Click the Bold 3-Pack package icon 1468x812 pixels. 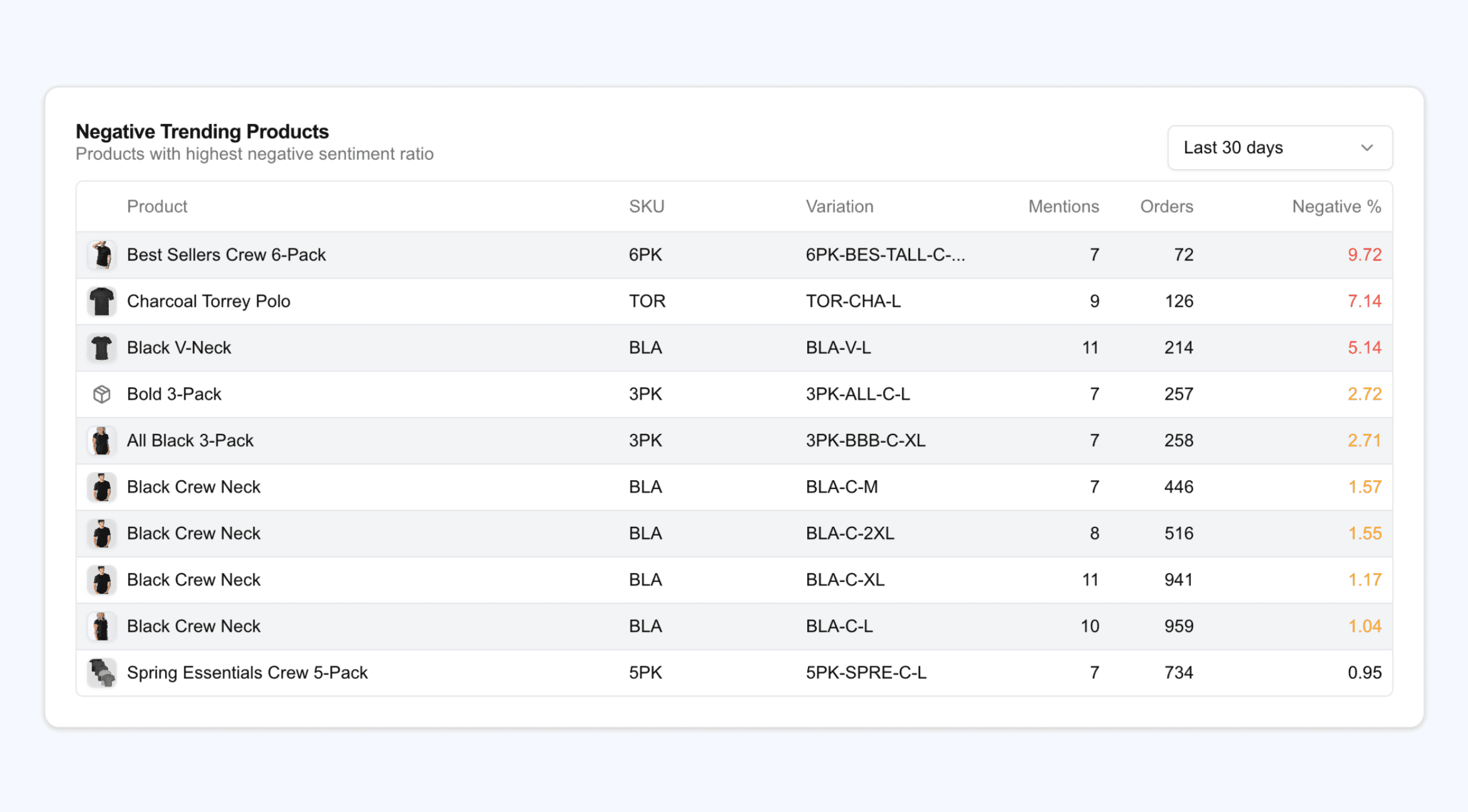point(101,394)
